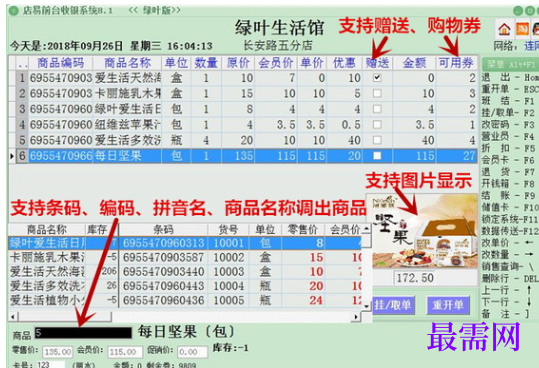Click the 会员价 115.00 field
This screenshot has height=368, width=539.
[125, 352]
